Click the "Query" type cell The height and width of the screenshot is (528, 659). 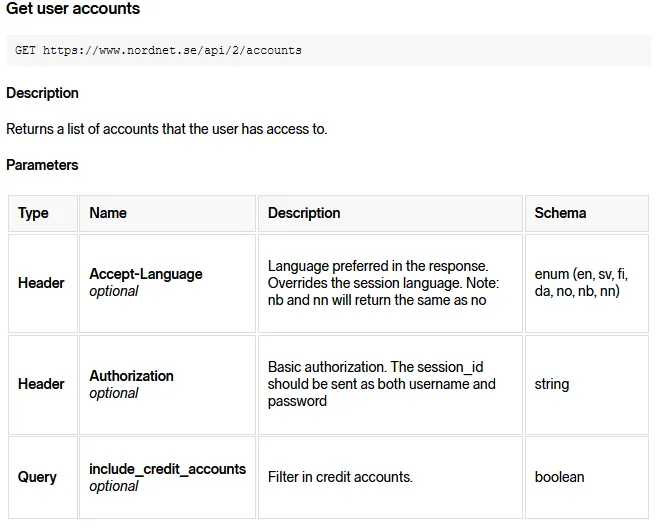tap(37, 477)
